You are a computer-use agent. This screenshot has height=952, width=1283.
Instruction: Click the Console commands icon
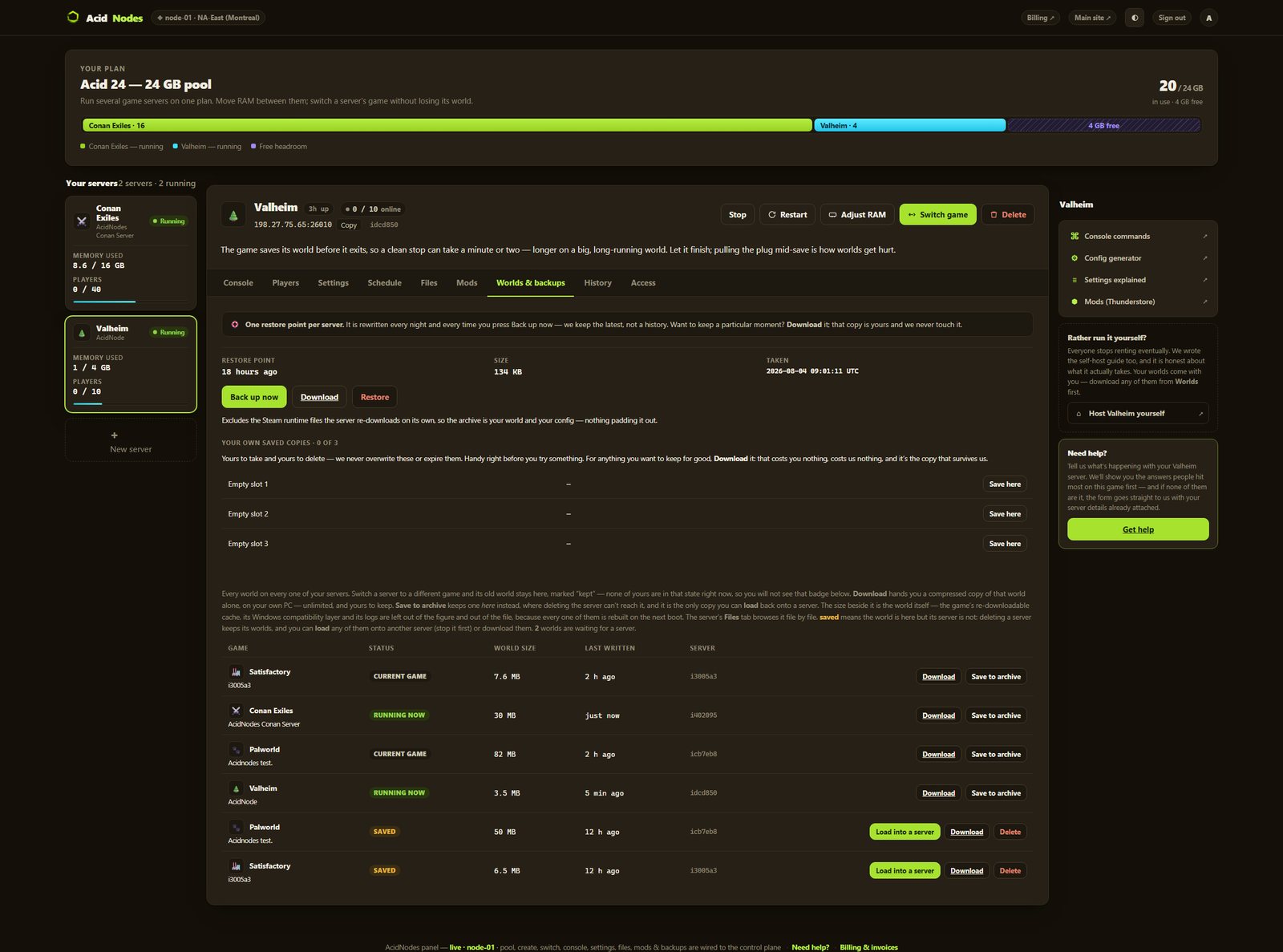pyautogui.click(x=1075, y=236)
